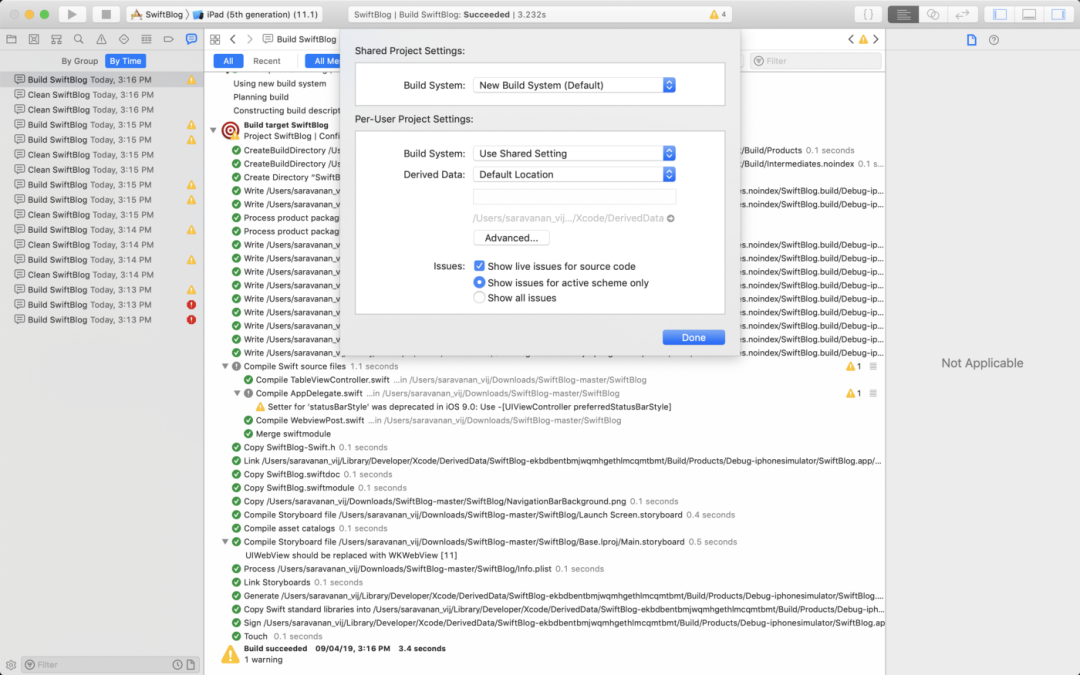Open Shared Build System dropdown
1080x675 pixels.
[x=574, y=85]
